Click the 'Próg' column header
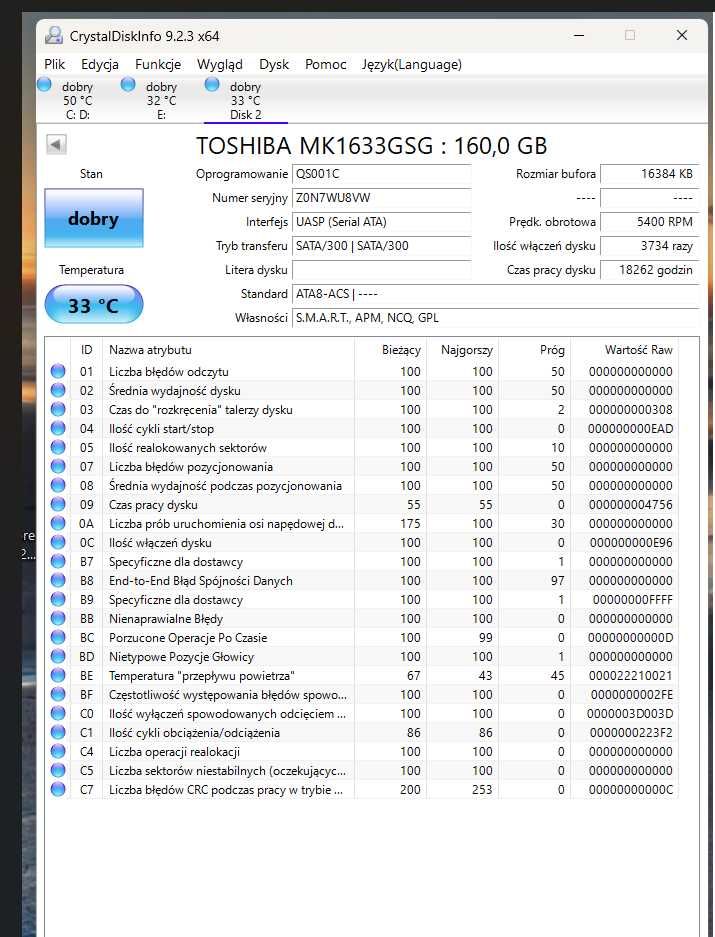Image resolution: width=715 pixels, height=937 pixels. click(534, 350)
